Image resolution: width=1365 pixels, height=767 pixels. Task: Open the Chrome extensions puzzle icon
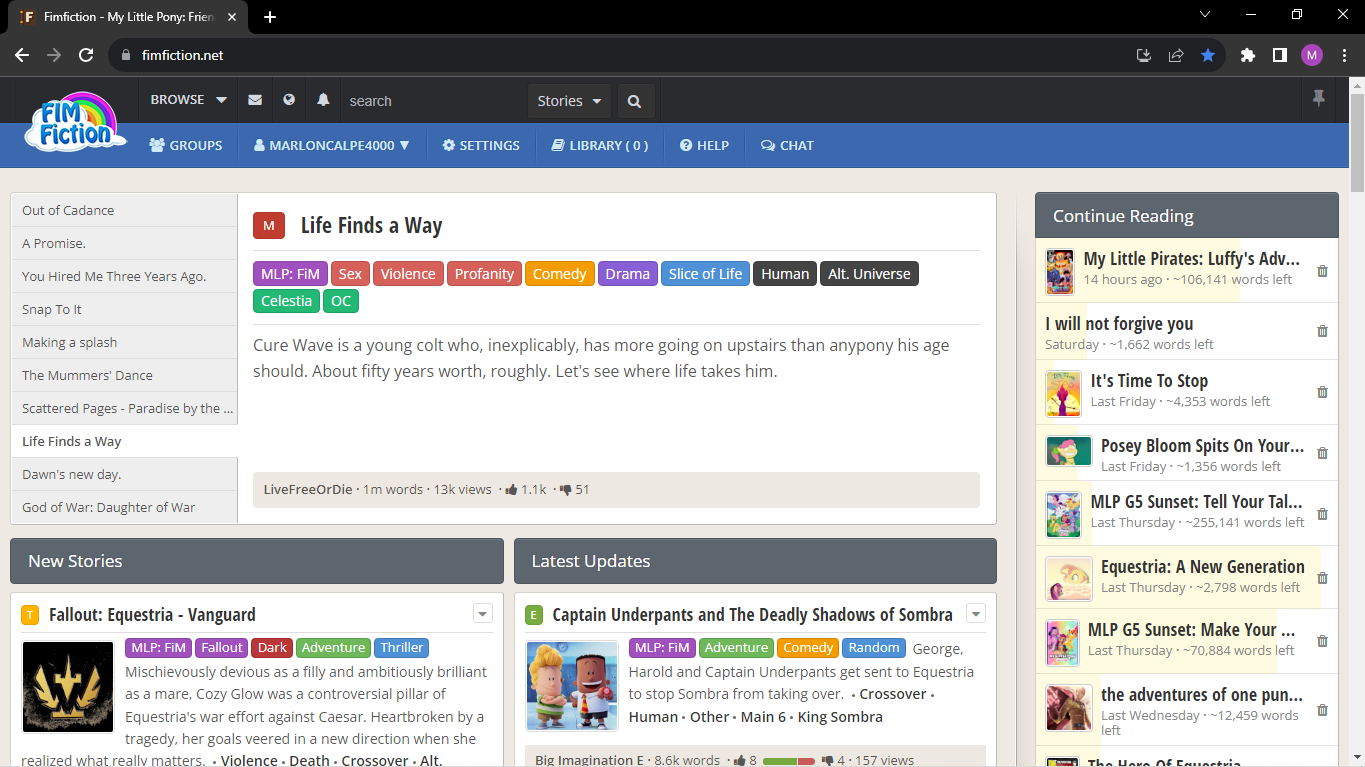[1247, 55]
